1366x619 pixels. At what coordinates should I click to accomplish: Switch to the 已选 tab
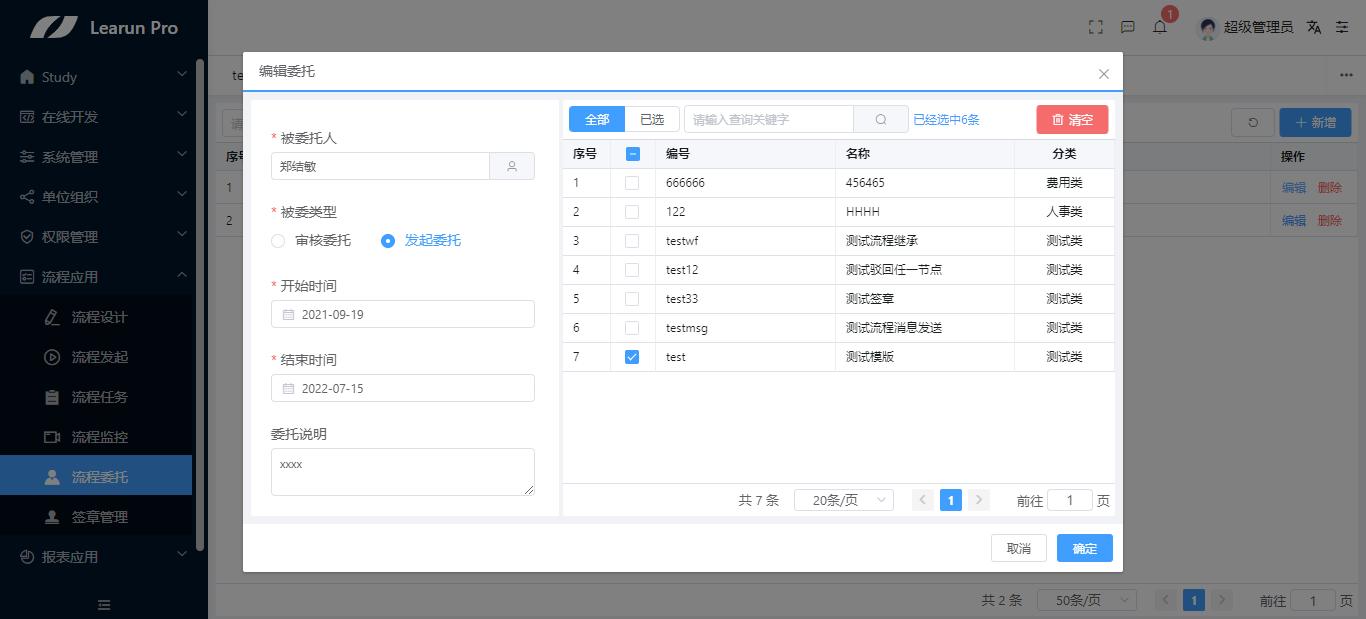pos(651,118)
